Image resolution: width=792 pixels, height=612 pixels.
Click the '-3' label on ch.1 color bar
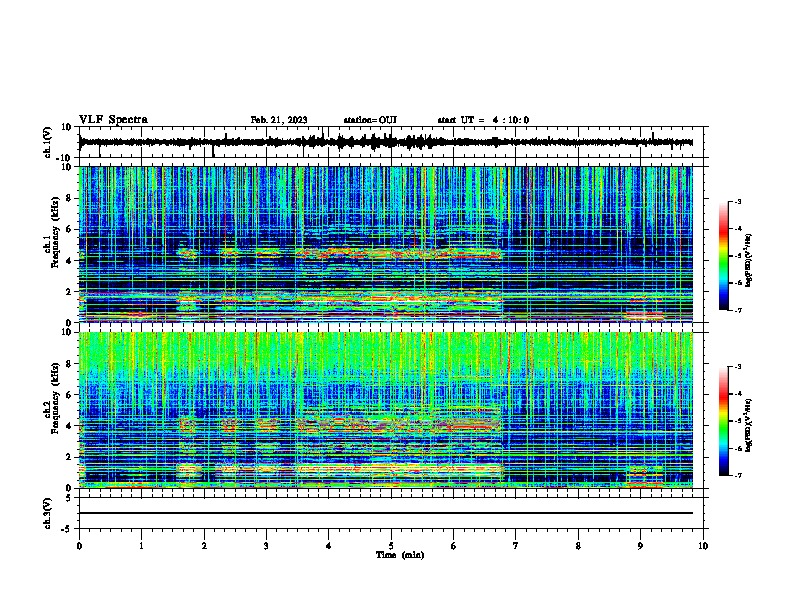(736, 202)
